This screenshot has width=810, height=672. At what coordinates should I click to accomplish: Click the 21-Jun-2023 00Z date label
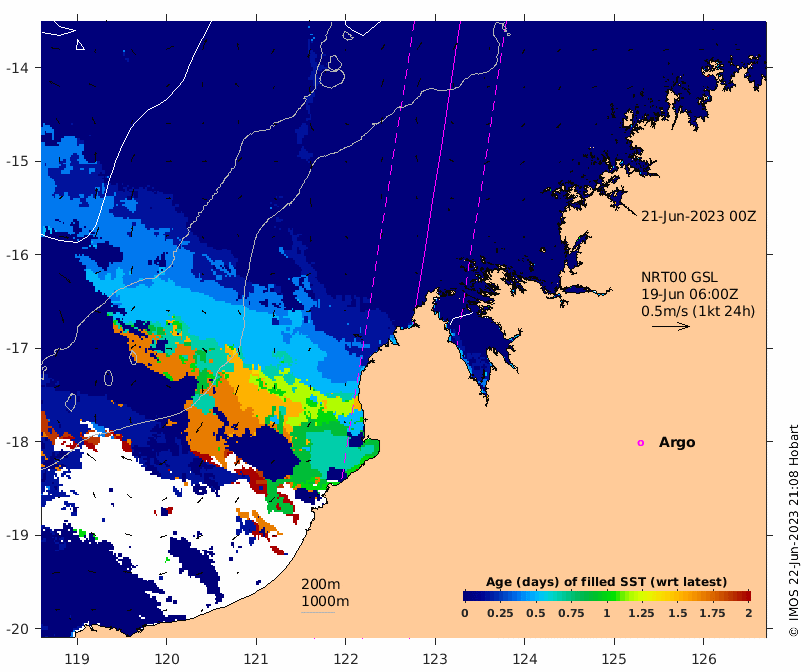point(698,216)
